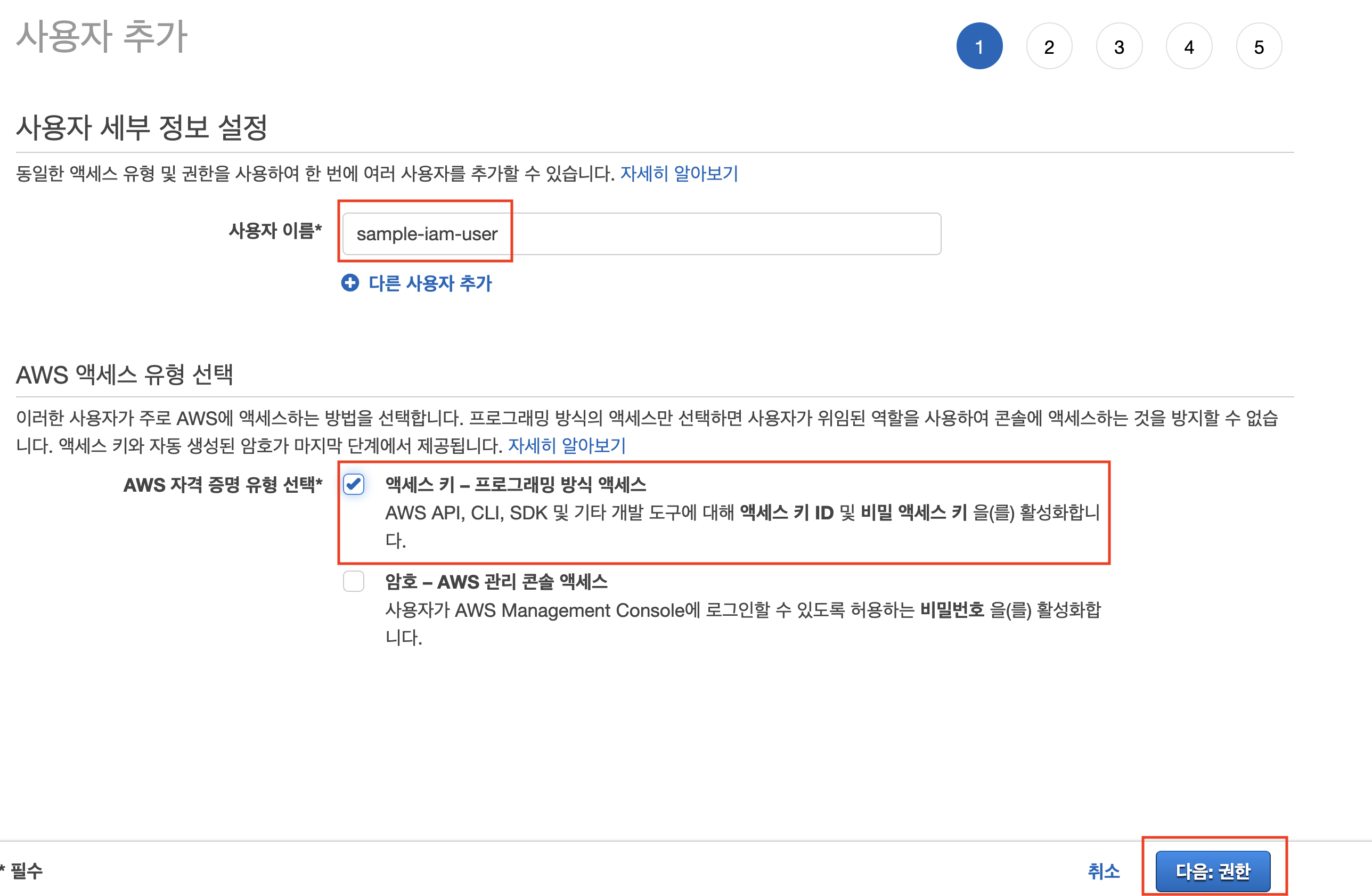Open the '자세히 알아보기' link under AWS access type

click(x=567, y=445)
